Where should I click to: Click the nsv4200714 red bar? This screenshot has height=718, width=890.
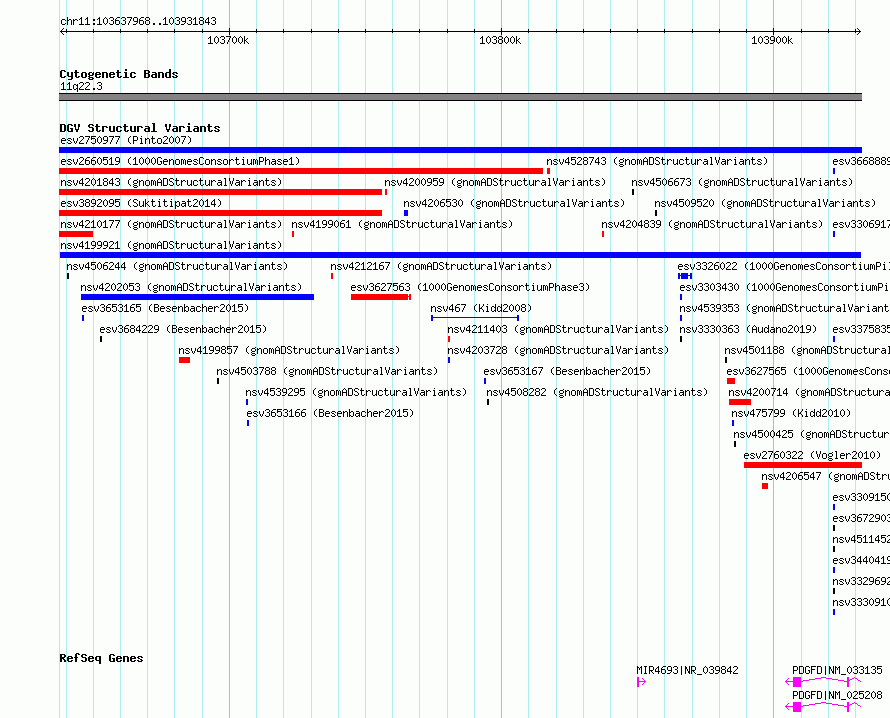click(x=740, y=402)
